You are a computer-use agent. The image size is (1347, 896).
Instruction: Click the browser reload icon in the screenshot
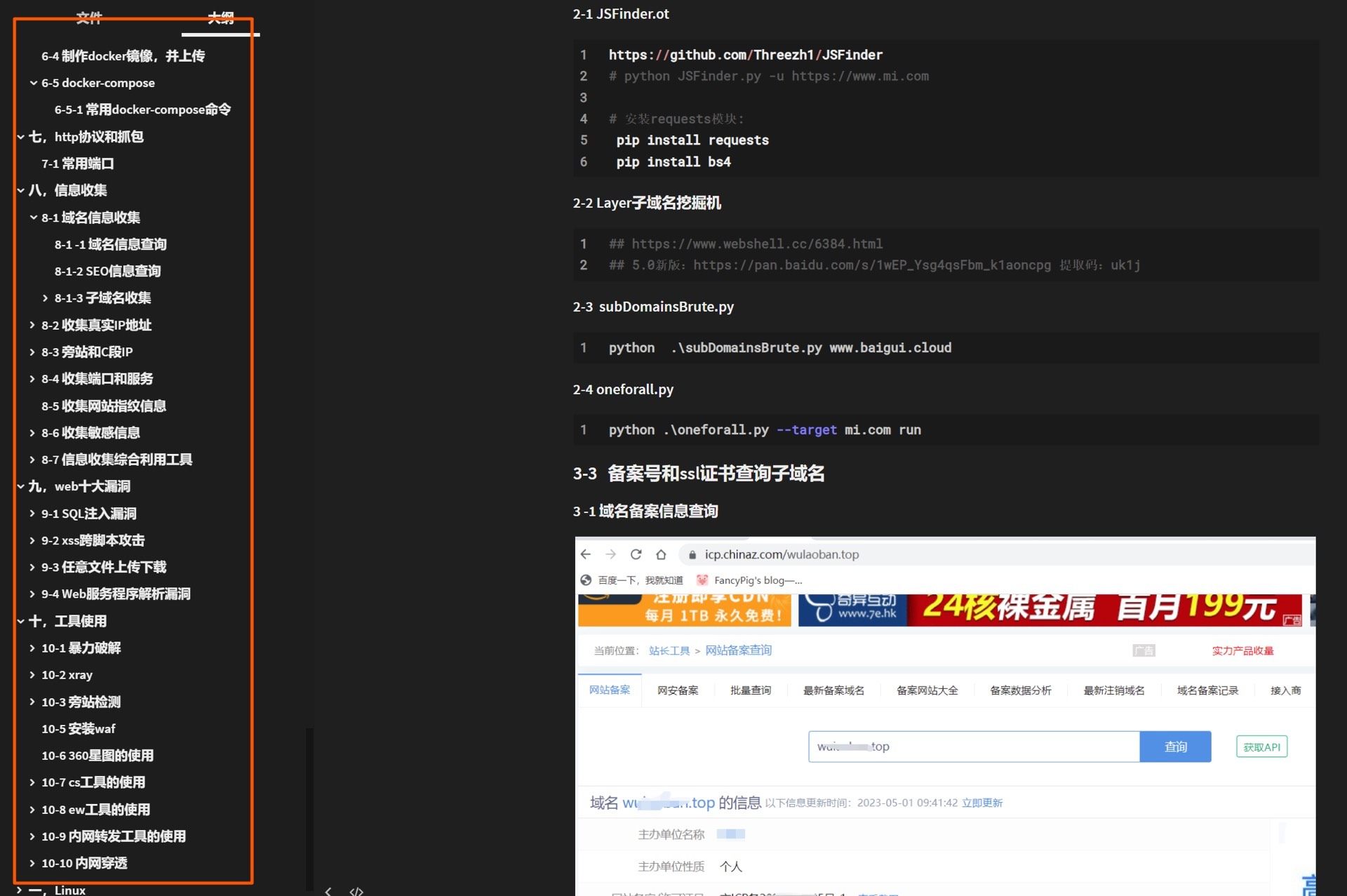pos(636,554)
